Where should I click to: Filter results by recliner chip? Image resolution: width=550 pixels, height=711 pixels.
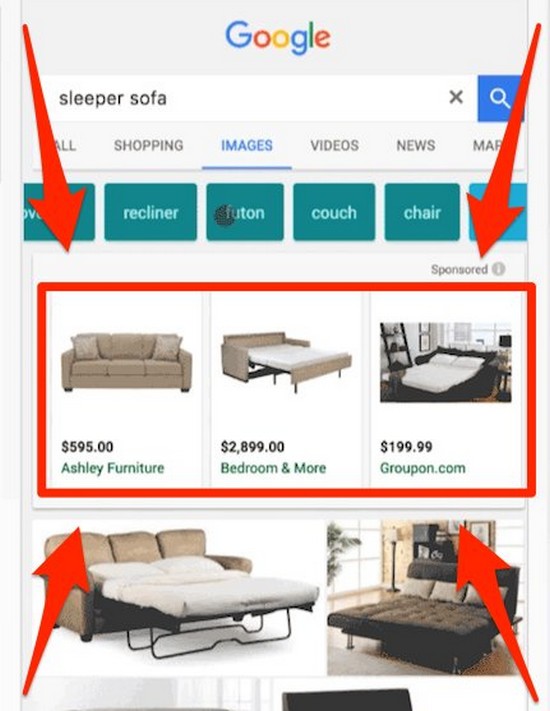point(151,212)
